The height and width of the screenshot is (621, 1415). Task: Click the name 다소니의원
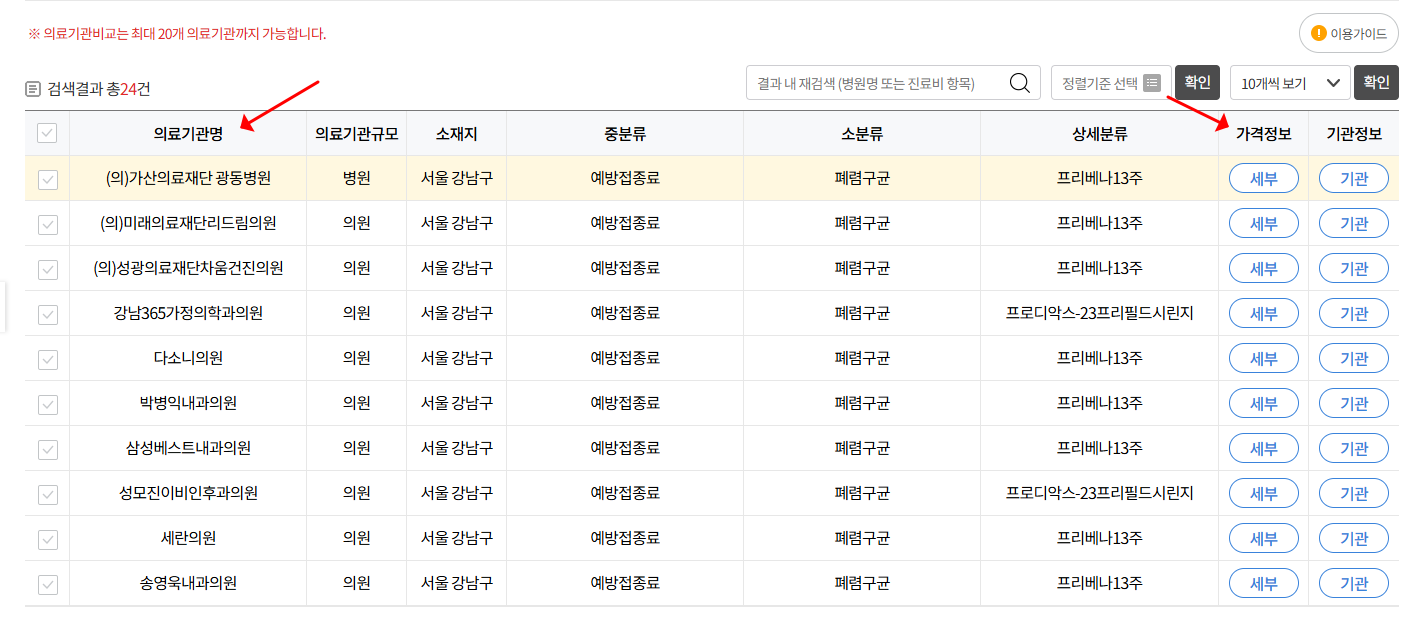pyautogui.click(x=188, y=358)
